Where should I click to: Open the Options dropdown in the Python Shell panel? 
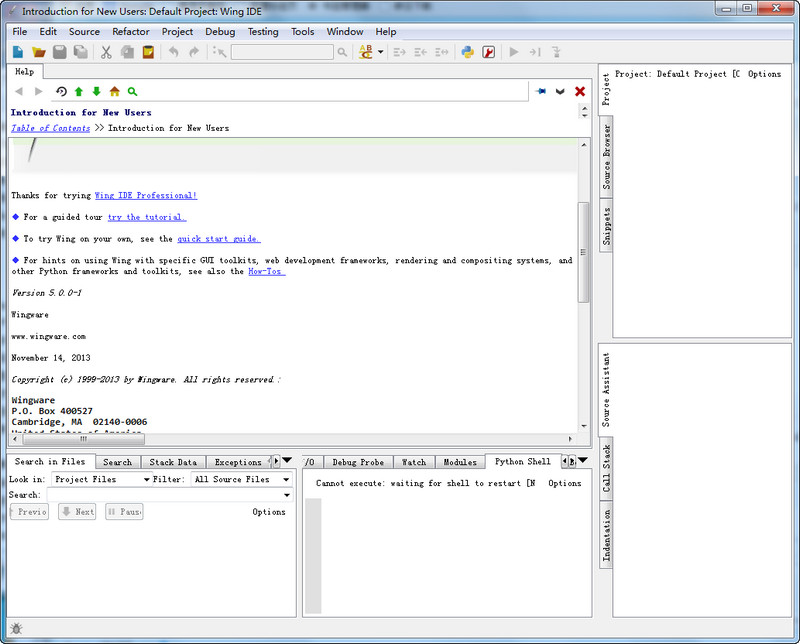coord(565,483)
